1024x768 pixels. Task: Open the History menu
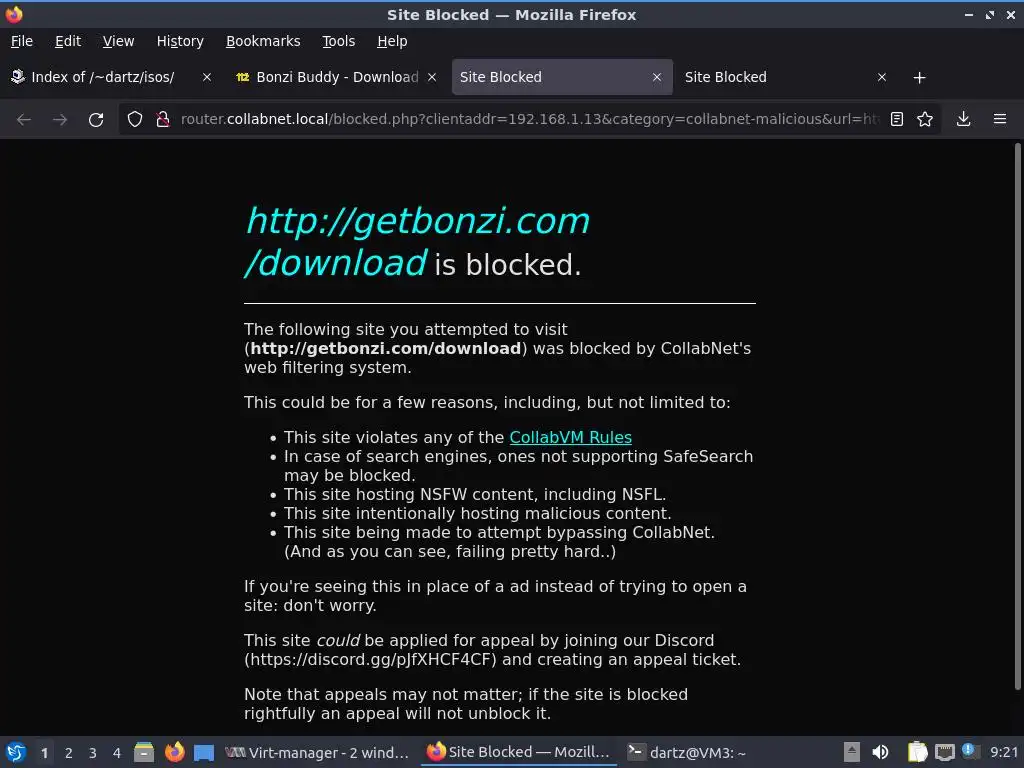(x=180, y=41)
